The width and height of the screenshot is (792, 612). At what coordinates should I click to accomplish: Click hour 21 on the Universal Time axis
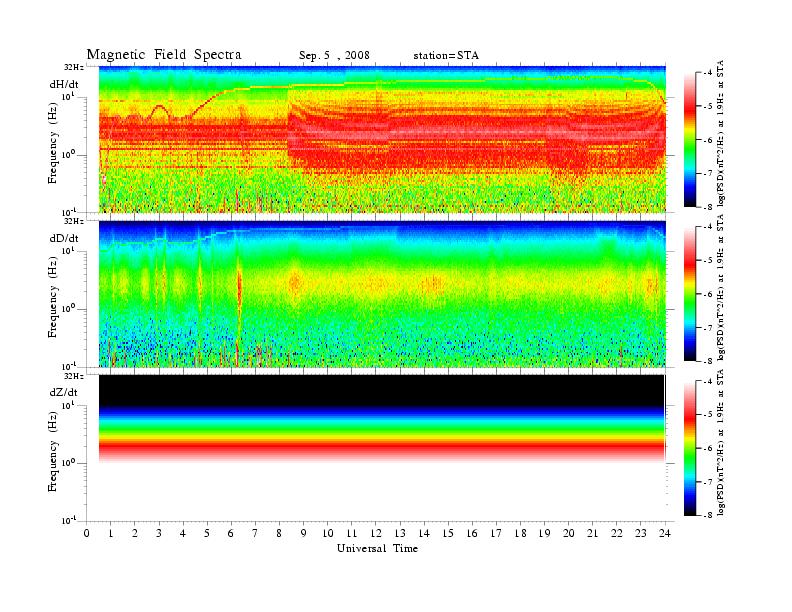point(593,533)
